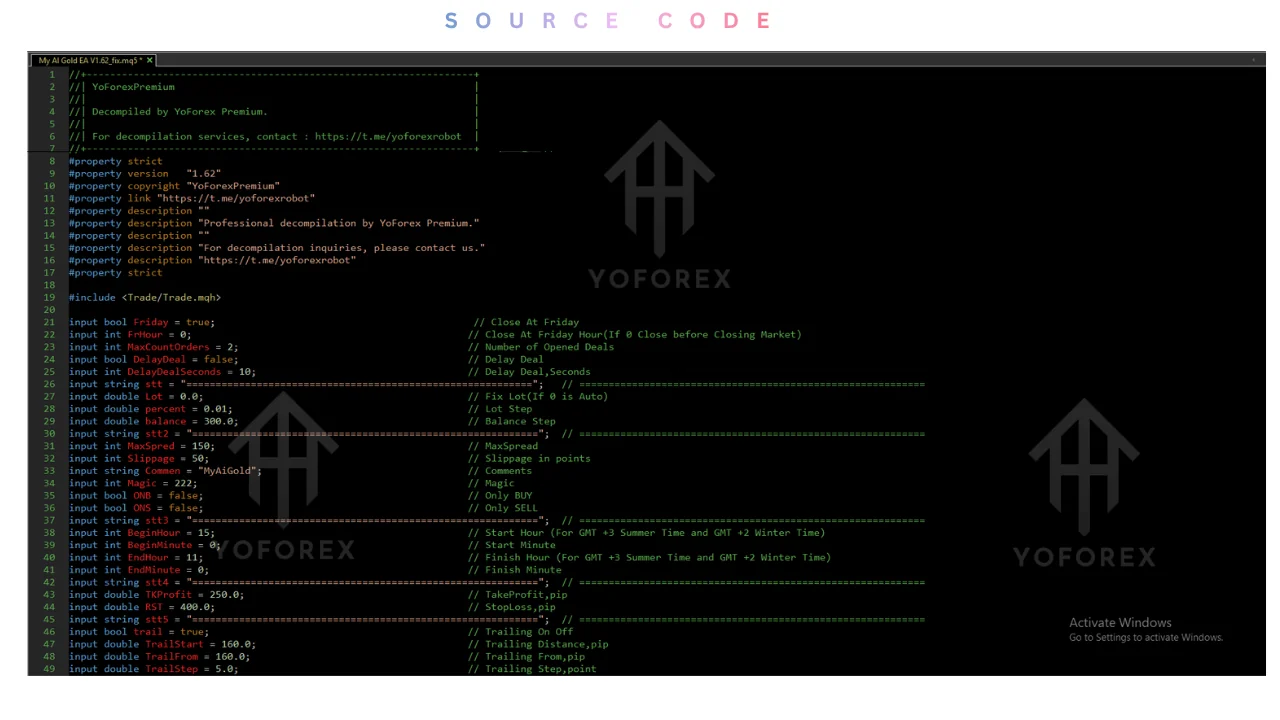1280x720 pixels.
Task: Click the DelayDealSeconds variable name
Action: [x=174, y=372]
